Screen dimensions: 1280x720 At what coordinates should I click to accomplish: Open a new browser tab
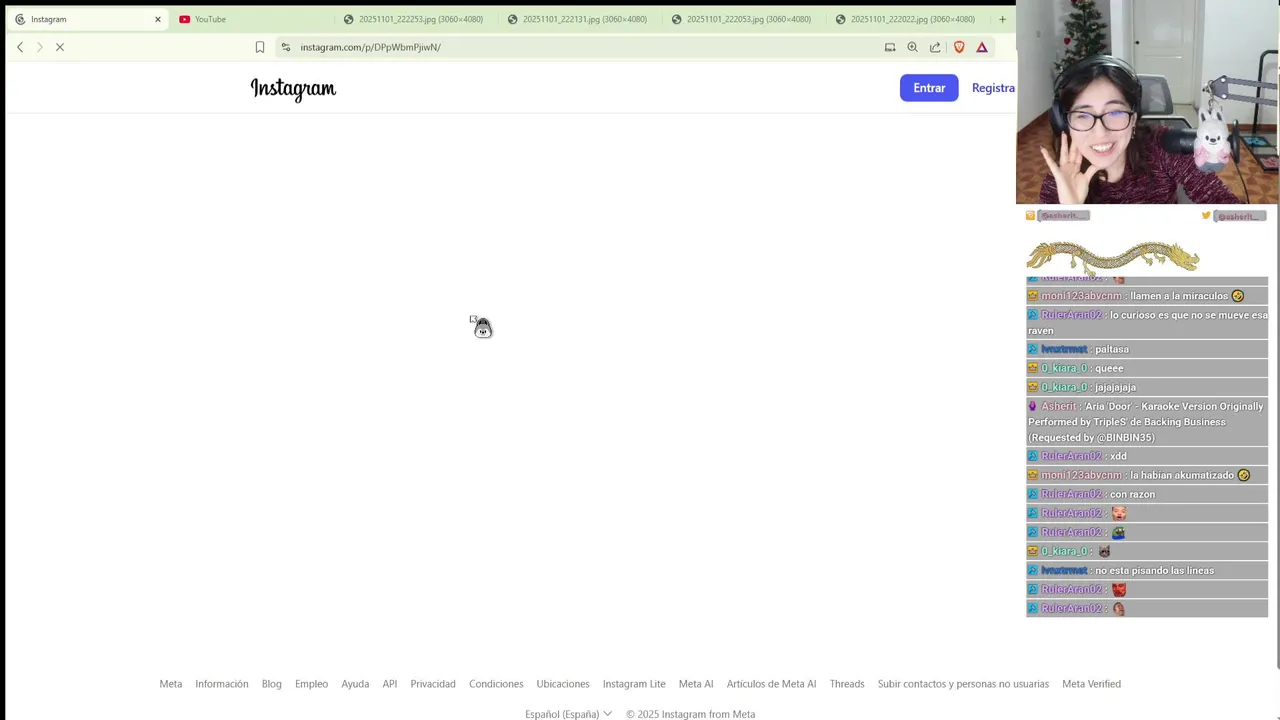pos(1002,19)
